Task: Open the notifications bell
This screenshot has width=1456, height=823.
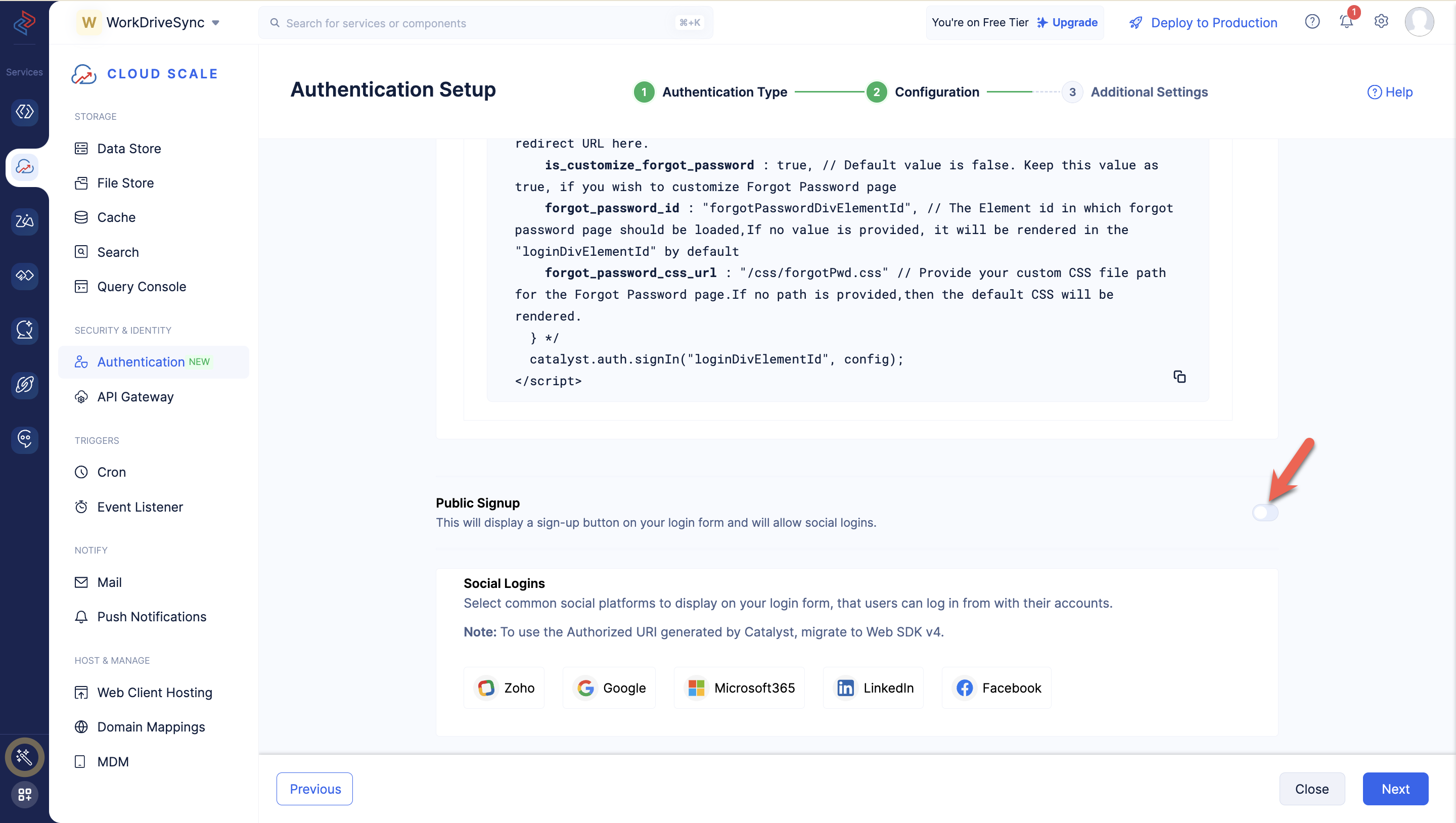Action: point(1346,21)
